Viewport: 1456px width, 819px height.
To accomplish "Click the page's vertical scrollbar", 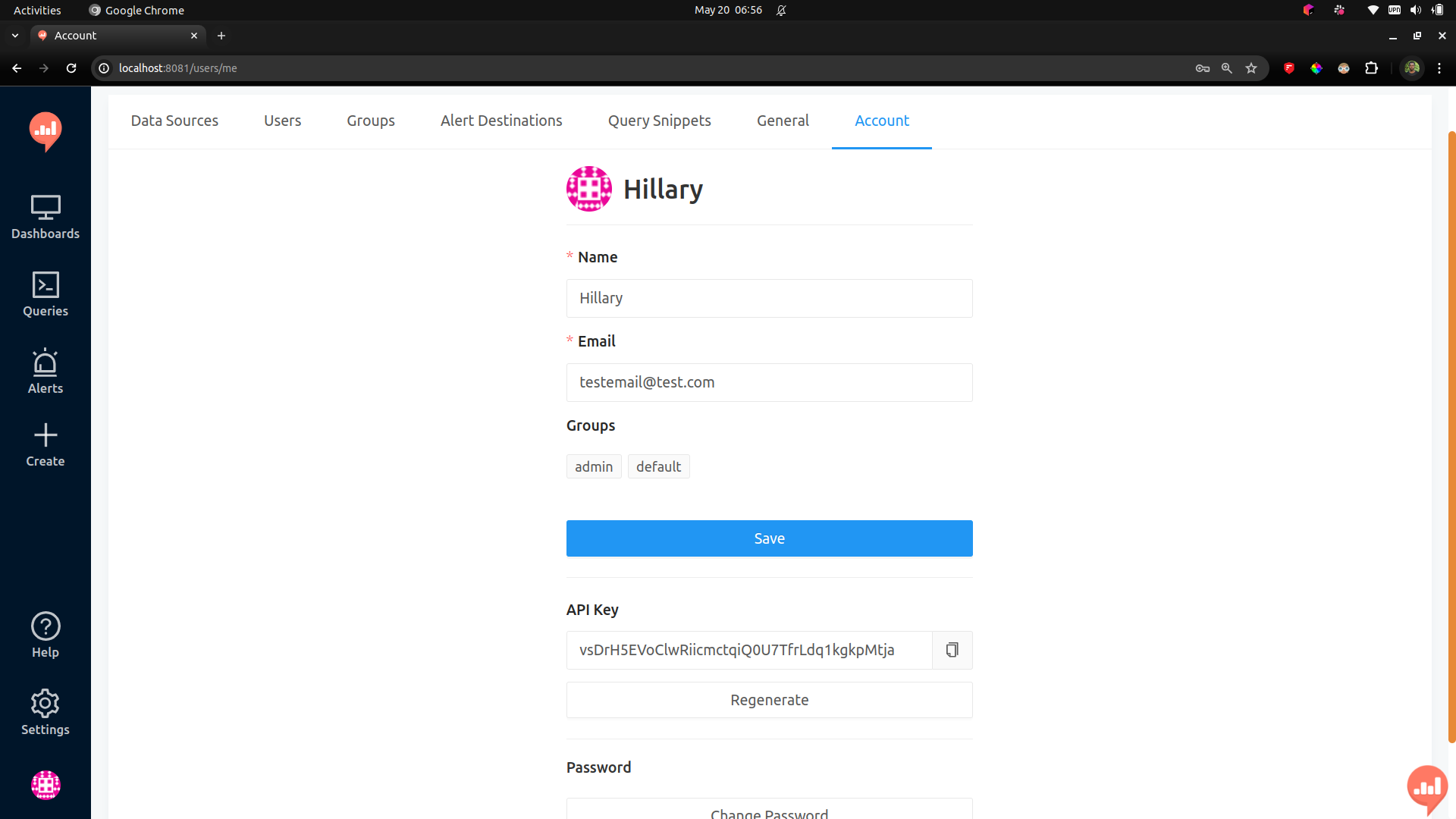I will point(1451,436).
